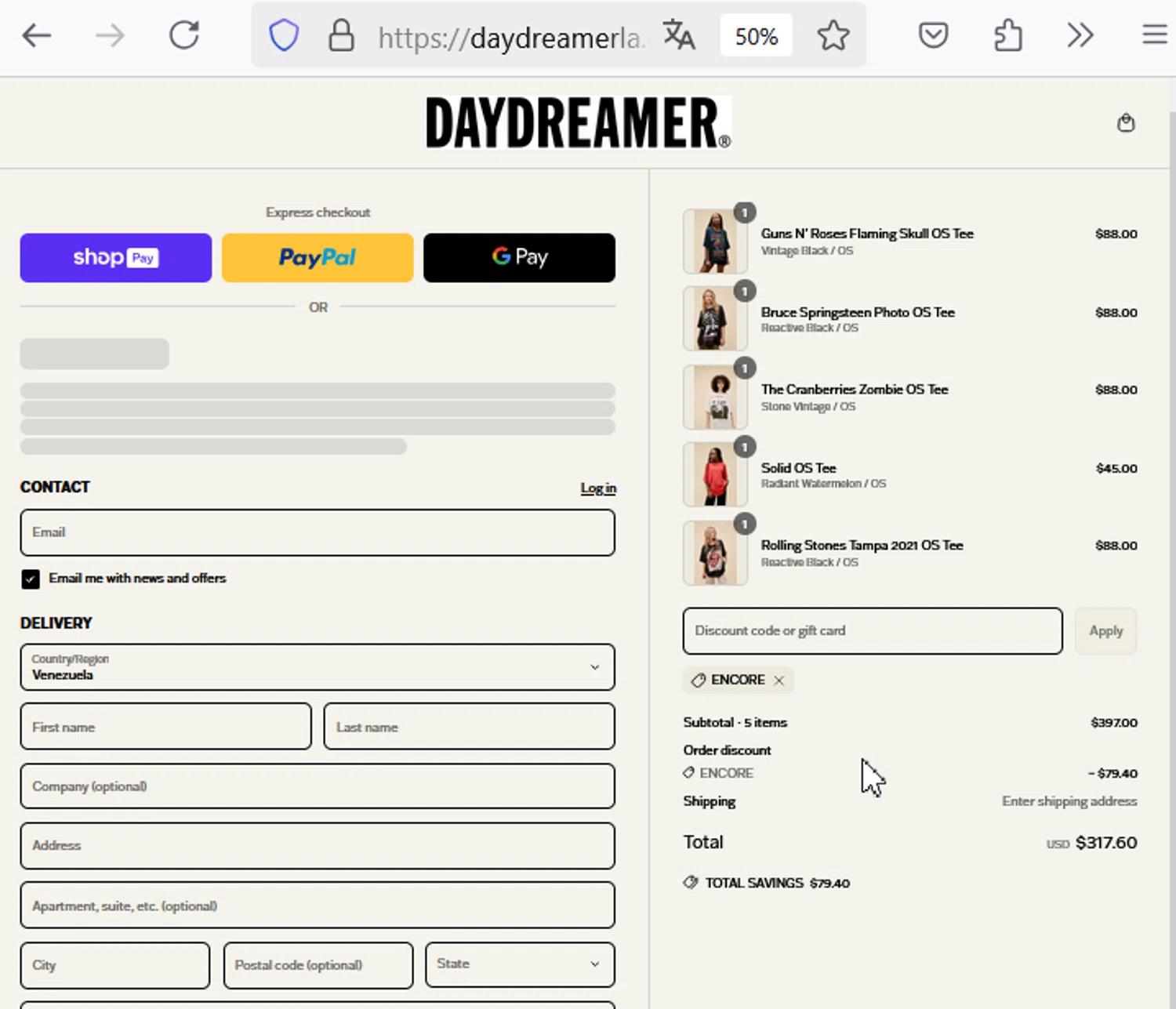Click The Cranberries Zombie tee thumbnail
The width and height of the screenshot is (1176, 1009).
pyautogui.click(x=715, y=396)
